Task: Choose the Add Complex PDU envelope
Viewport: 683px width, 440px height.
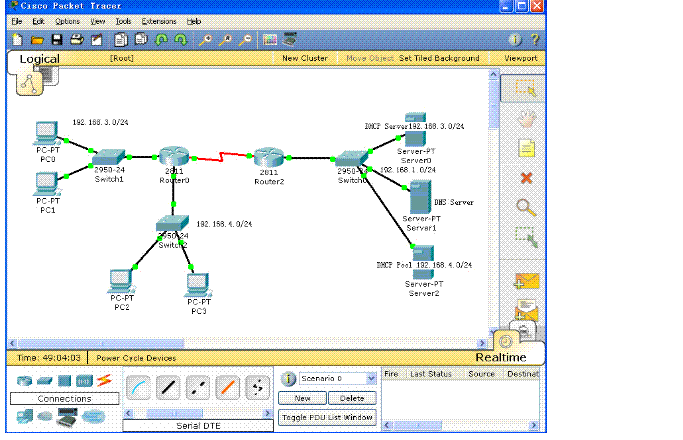Action: [527, 310]
